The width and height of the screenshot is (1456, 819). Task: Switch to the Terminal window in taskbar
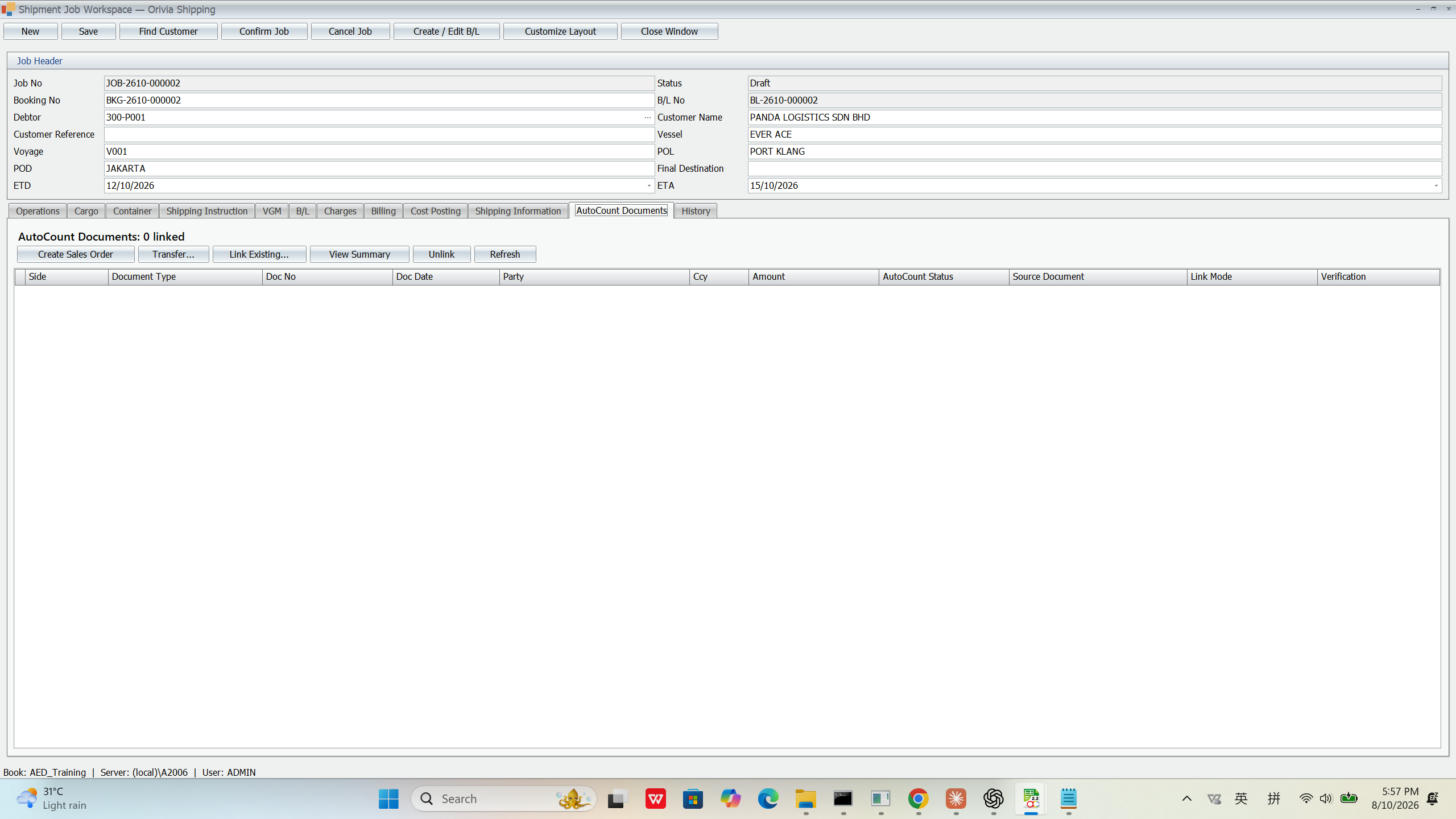[843, 798]
